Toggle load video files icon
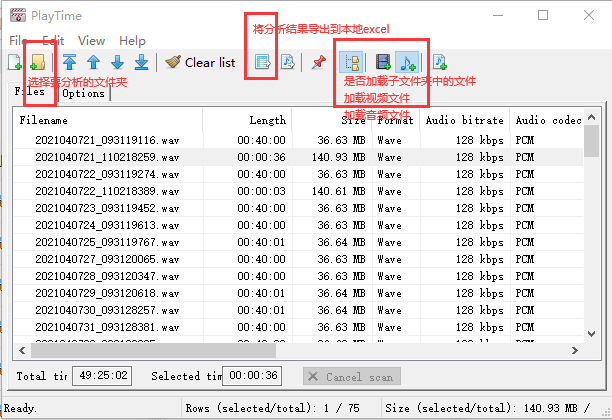 (x=383, y=62)
